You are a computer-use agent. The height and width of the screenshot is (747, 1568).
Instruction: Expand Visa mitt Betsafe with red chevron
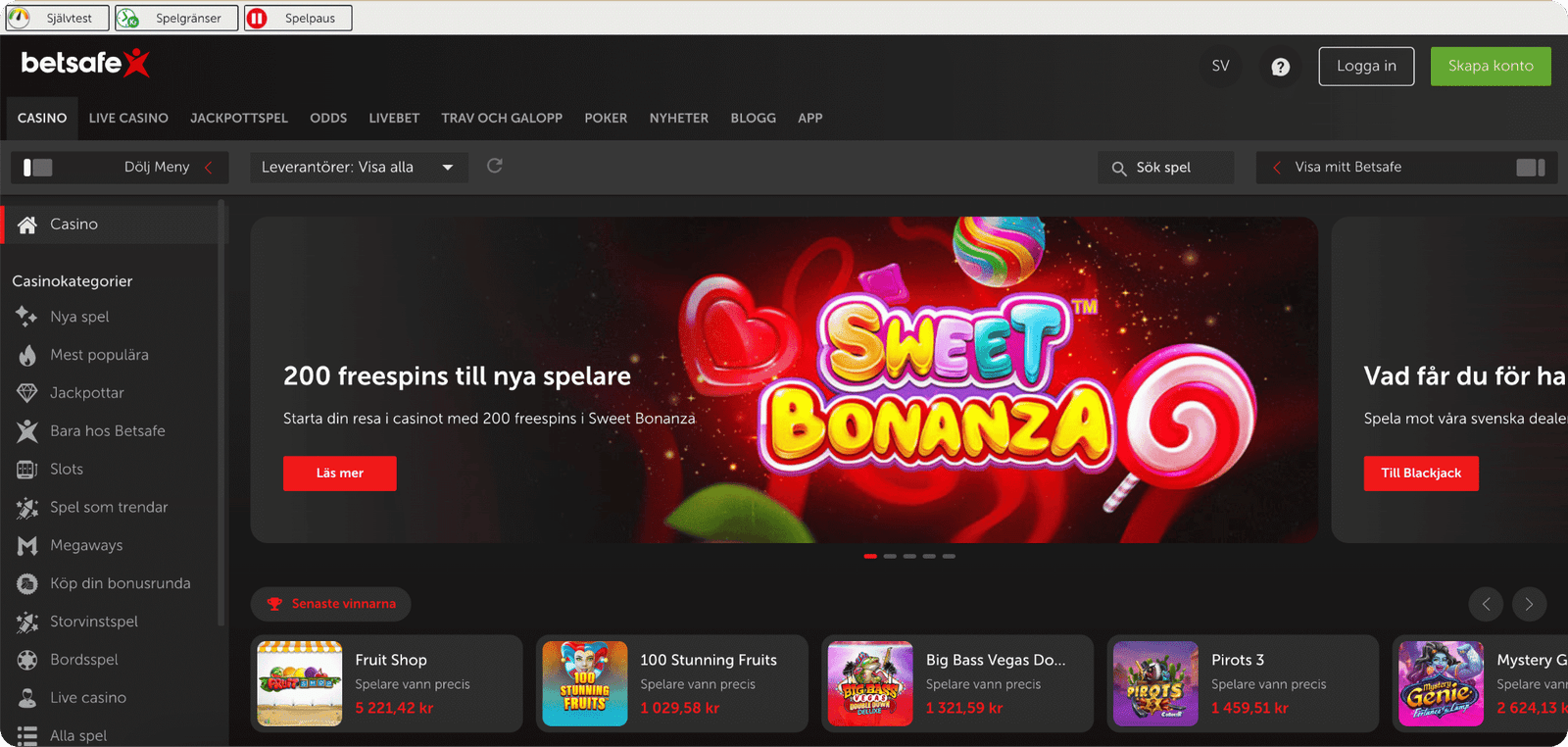click(1277, 168)
